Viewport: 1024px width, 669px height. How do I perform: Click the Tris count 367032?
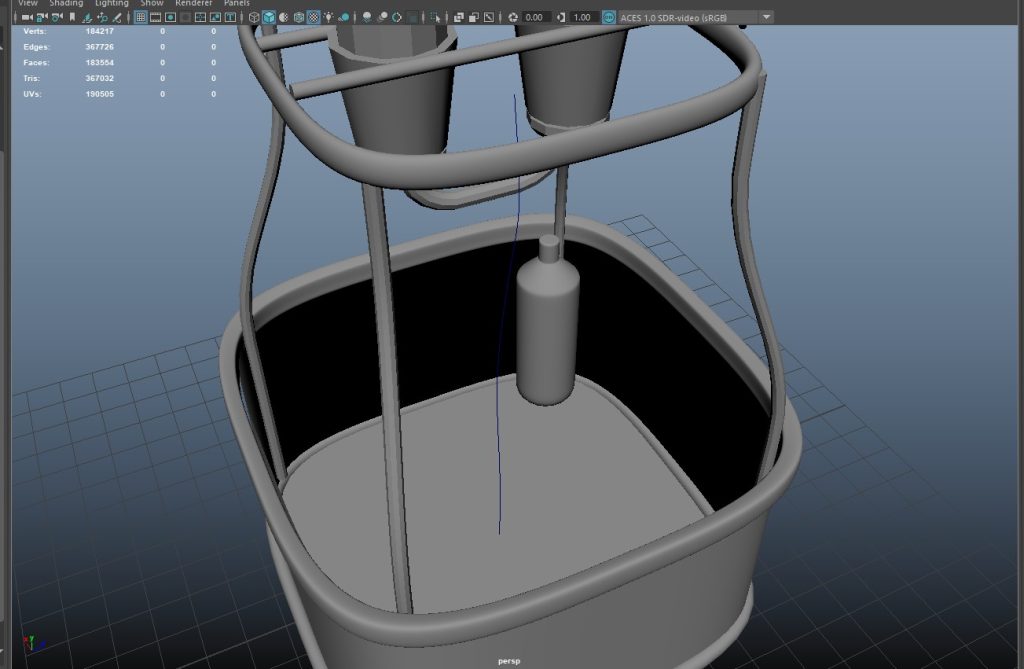tap(99, 78)
